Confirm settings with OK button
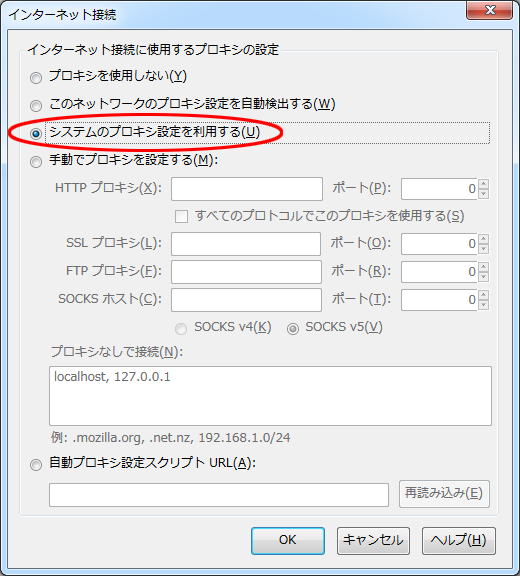 288,541
